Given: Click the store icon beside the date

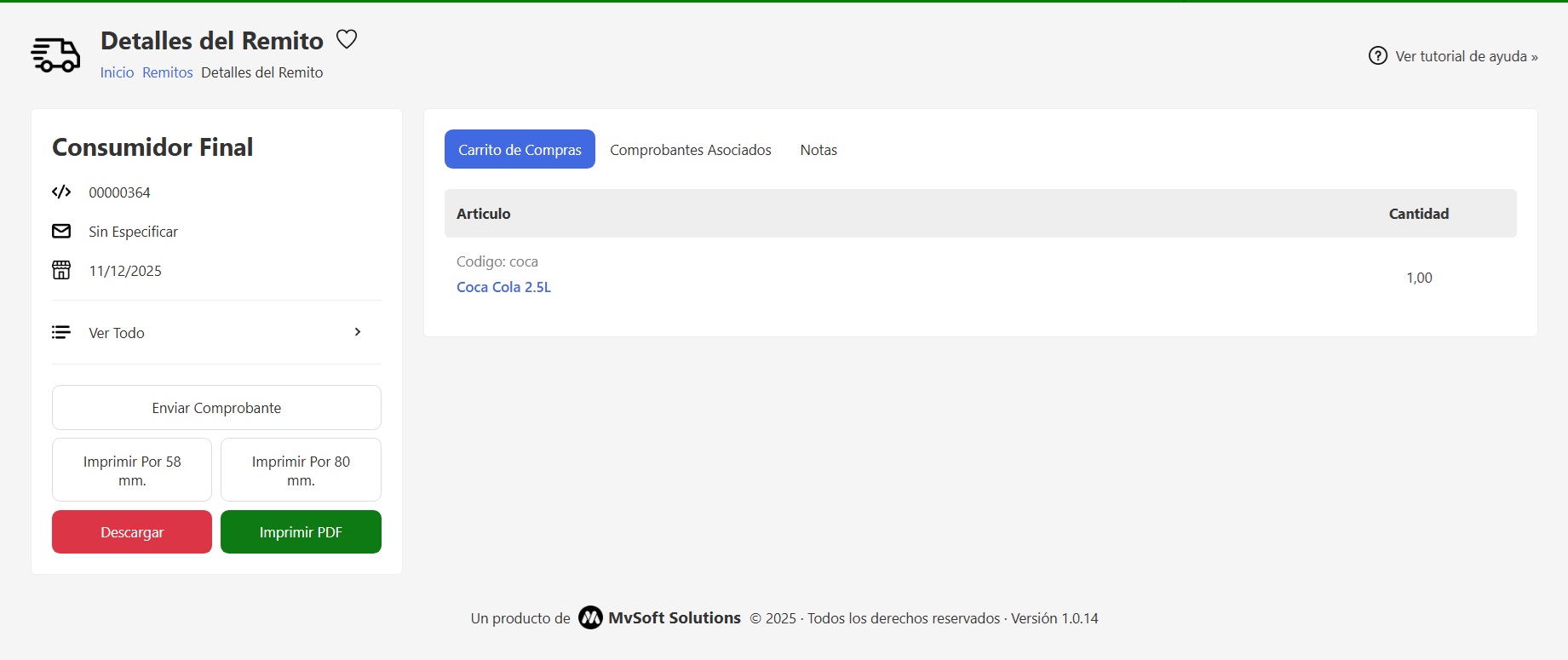Looking at the screenshot, I should [x=61, y=271].
